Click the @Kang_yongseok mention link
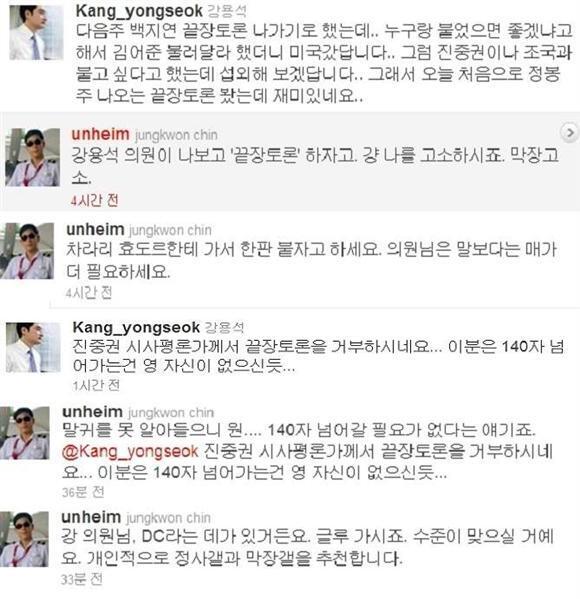Screen dimensions: 580x599 click(130, 451)
